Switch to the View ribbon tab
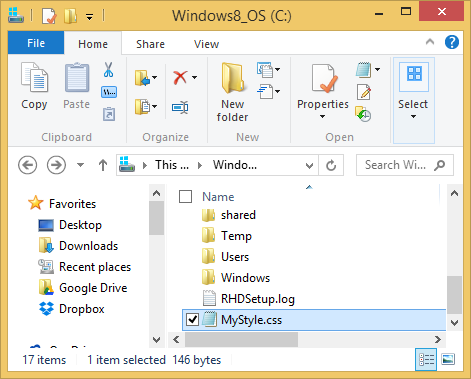This screenshot has width=471, height=379. 206,44
